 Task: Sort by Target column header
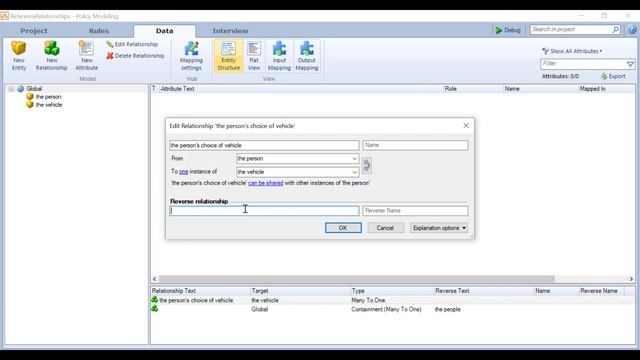pyautogui.click(x=260, y=291)
